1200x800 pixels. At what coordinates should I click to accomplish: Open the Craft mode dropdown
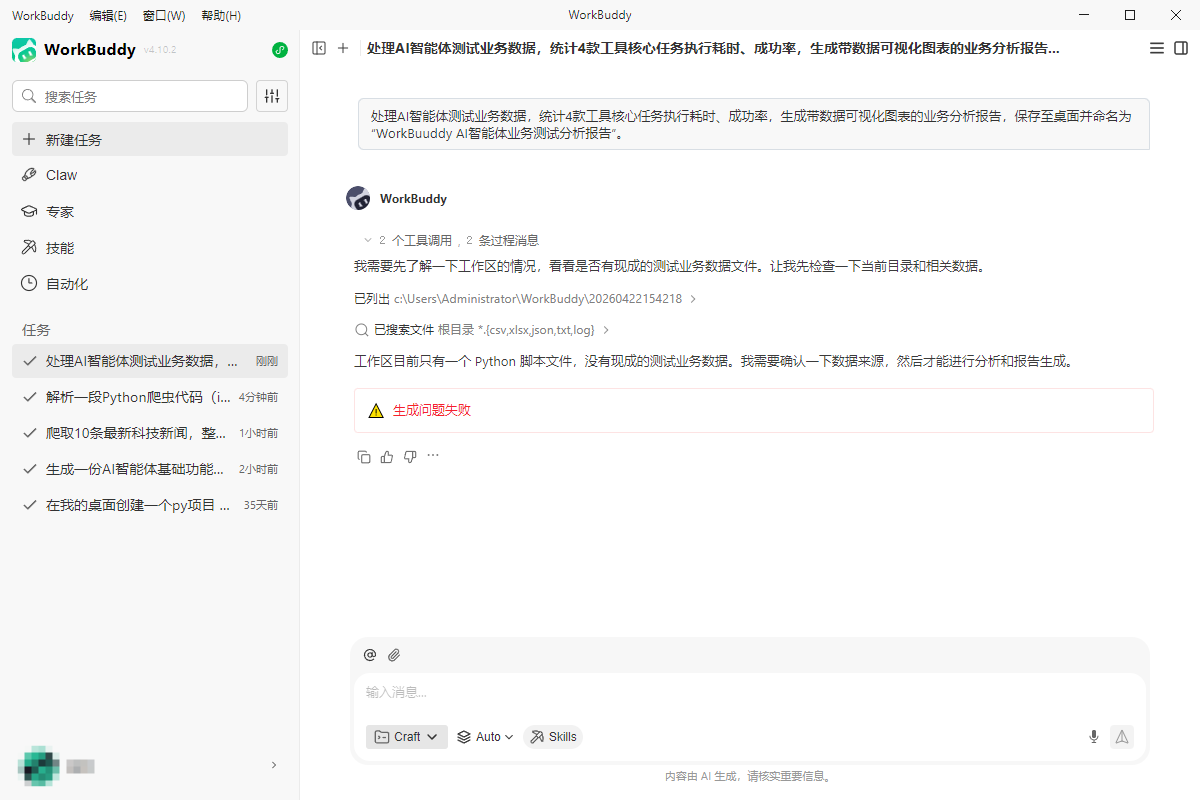coord(407,737)
